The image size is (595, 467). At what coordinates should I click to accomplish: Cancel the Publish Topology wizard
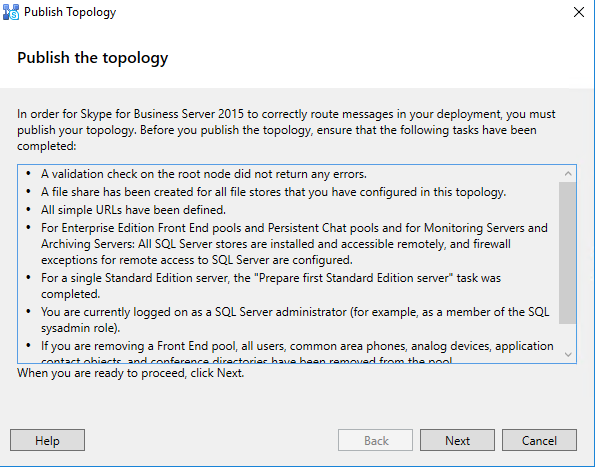coord(539,440)
